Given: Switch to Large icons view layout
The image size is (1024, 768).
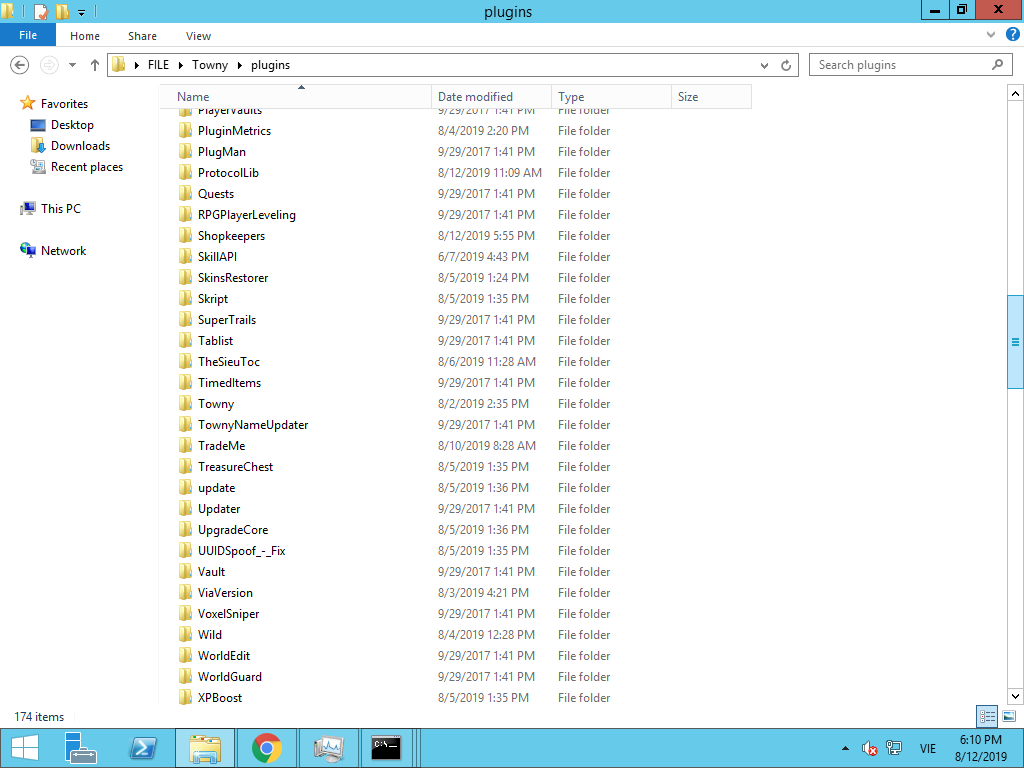Looking at the screenshot, I should click(x=1008, y=716).
